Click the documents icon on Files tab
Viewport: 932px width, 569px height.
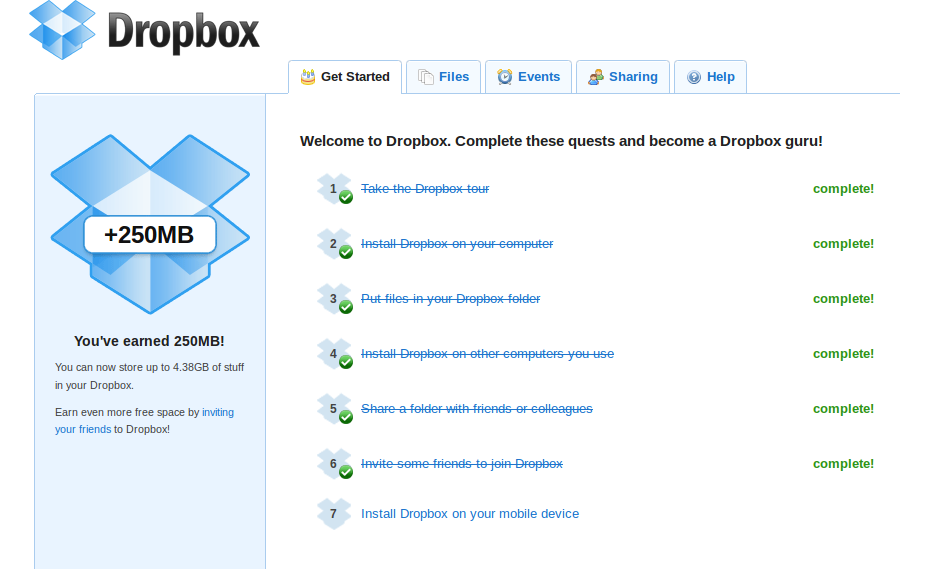tap(426, 77)
